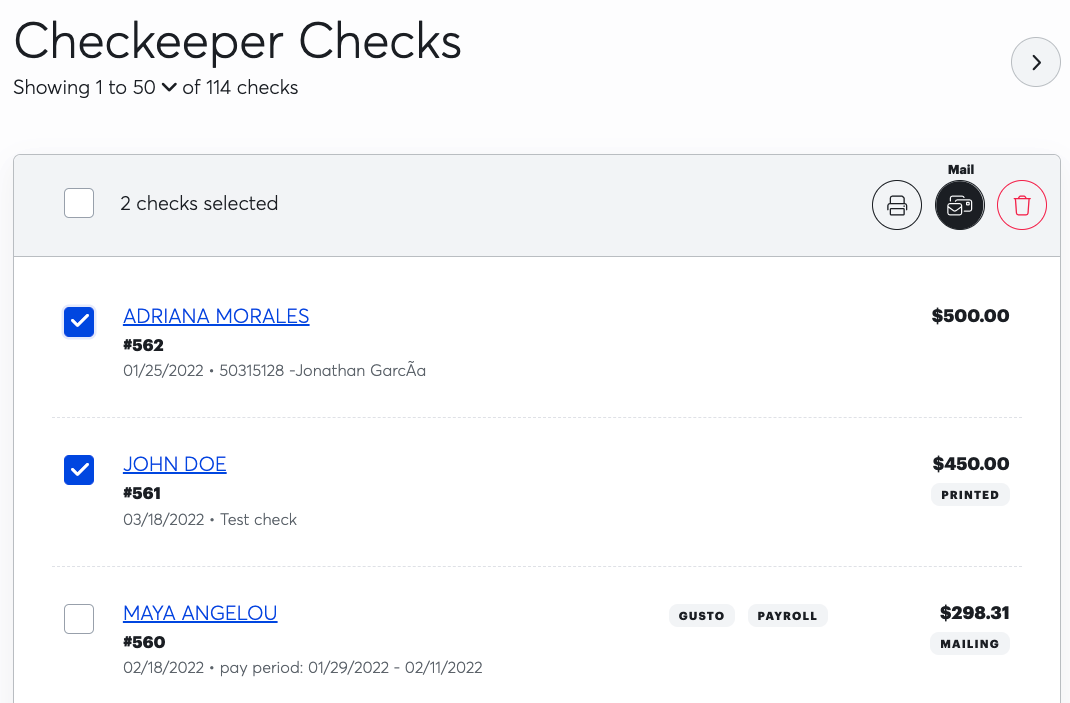Click the red trash delete icon
Screen dimensions: 1070x703
point(1021,204)
